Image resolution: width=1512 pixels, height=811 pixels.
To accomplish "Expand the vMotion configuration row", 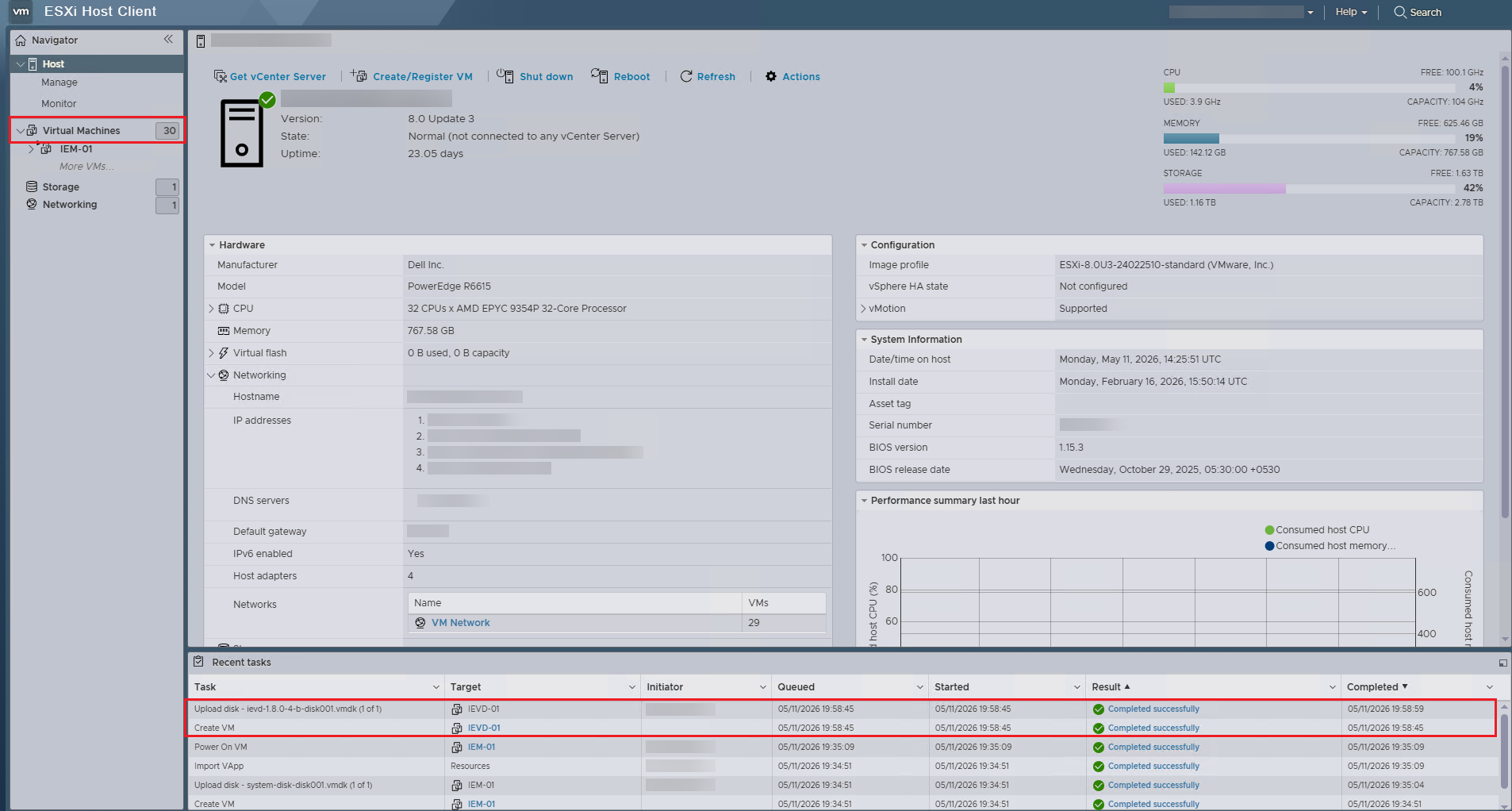I will point(863,309).
